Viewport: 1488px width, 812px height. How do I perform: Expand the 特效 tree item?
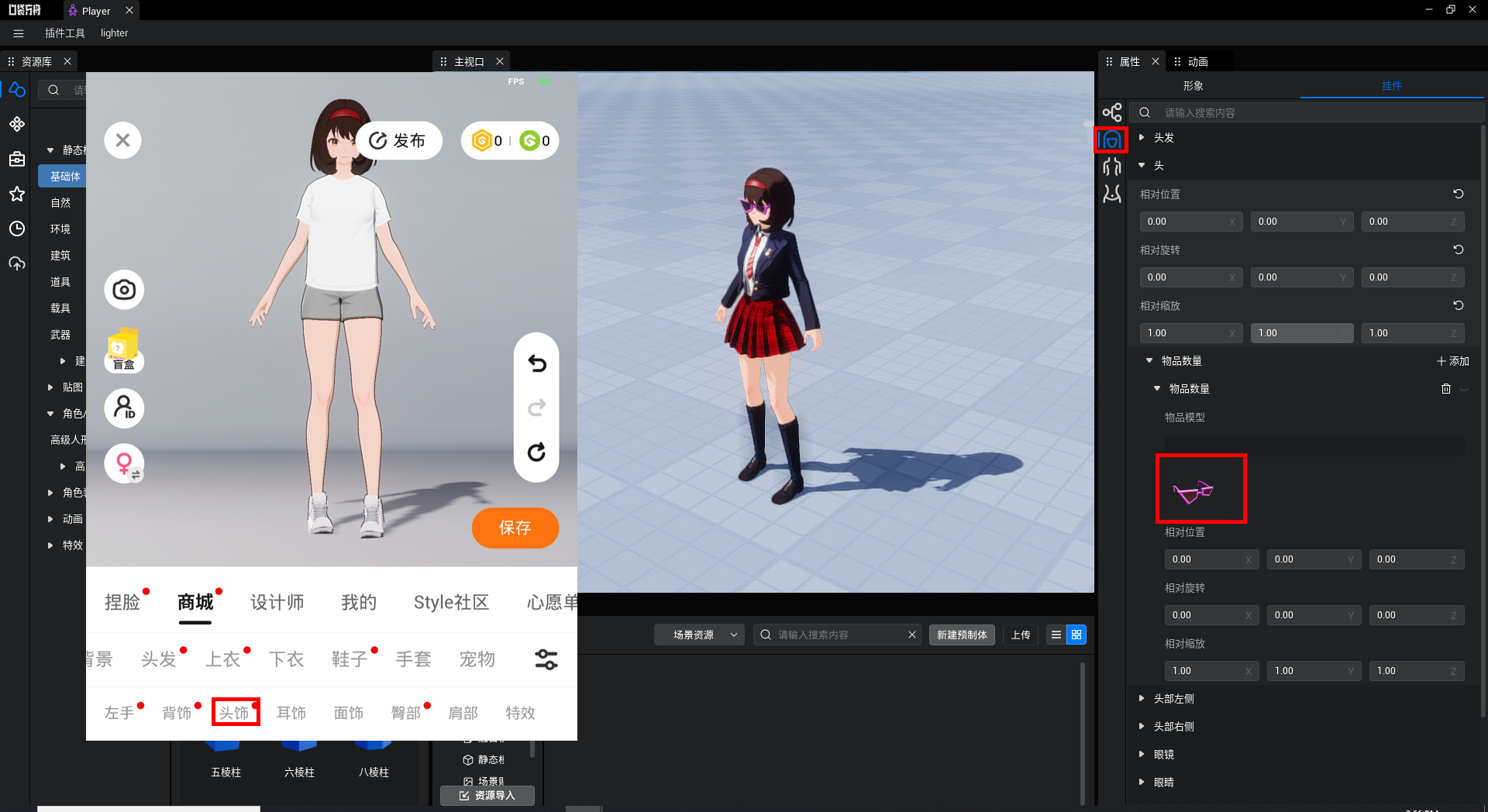click(50, 545)
